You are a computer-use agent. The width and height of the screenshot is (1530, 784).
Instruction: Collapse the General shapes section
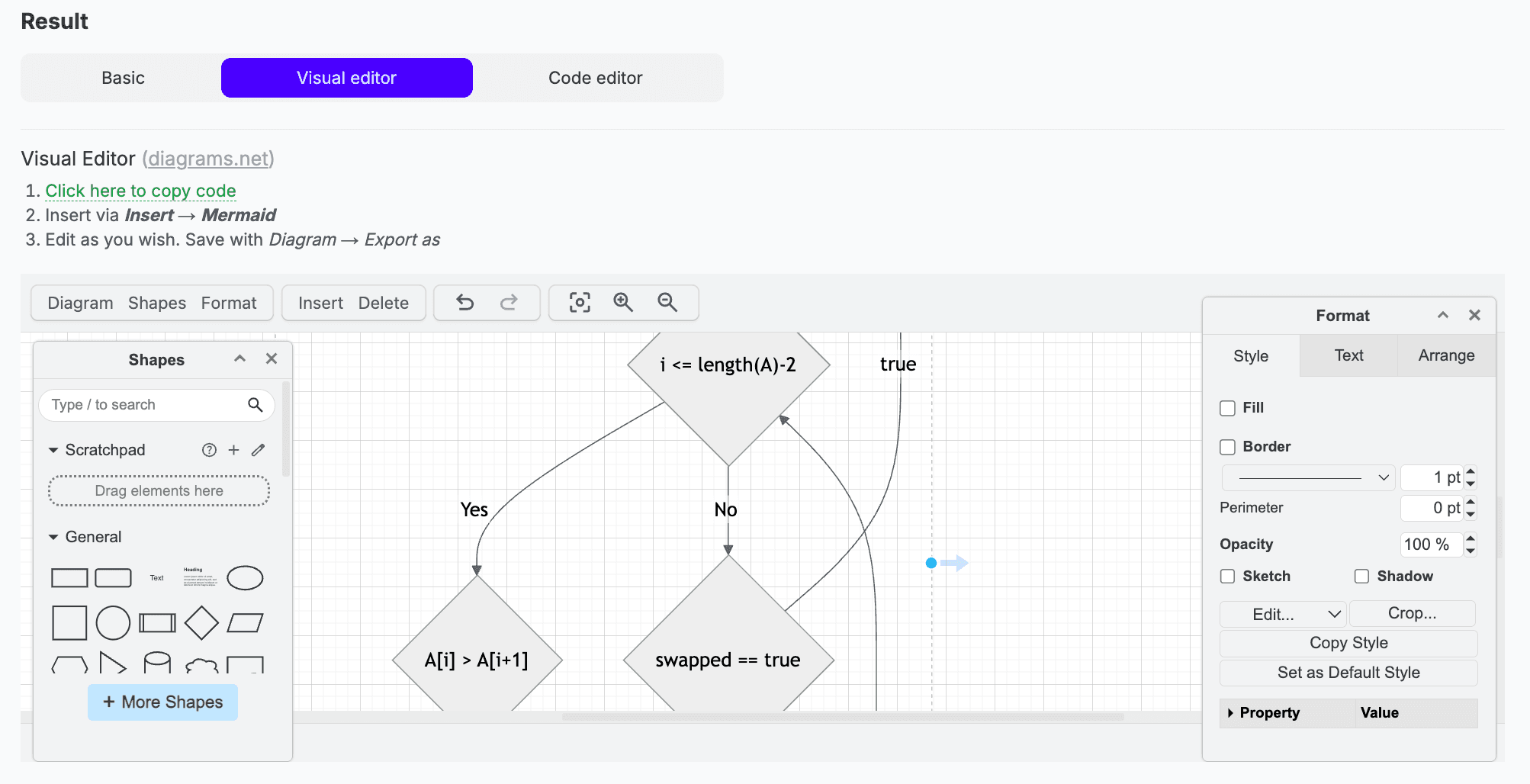pyautogui.click(x=53, y=537)
